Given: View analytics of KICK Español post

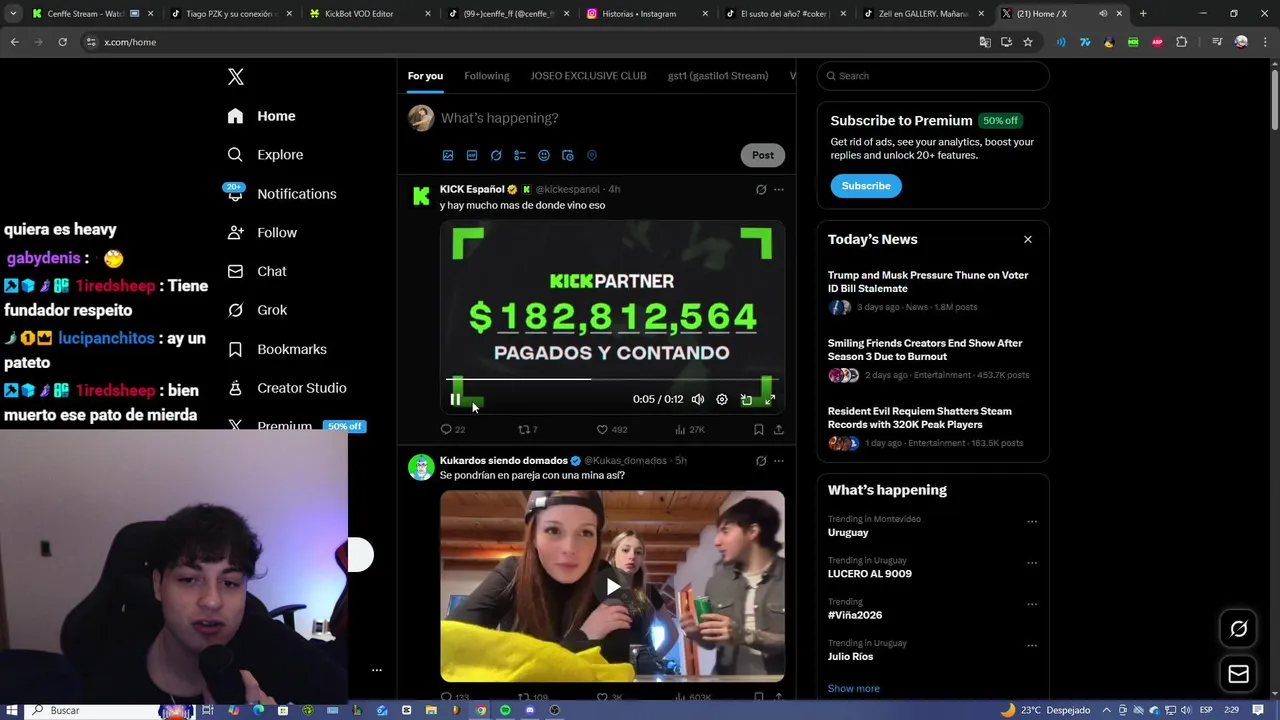Looking at the screenshot, I should [x=689, y=429].
